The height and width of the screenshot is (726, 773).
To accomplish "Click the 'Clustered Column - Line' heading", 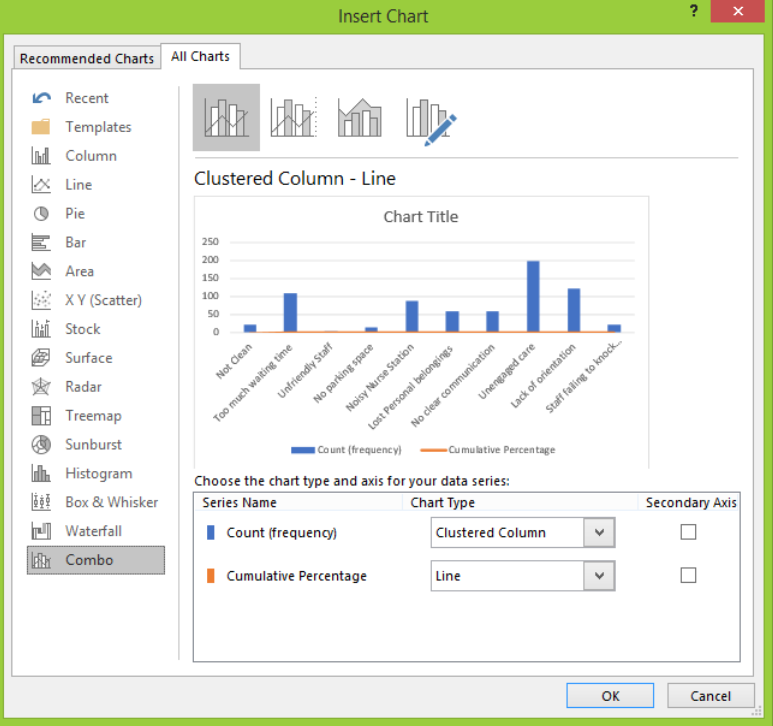I will (x=295, y=178).
